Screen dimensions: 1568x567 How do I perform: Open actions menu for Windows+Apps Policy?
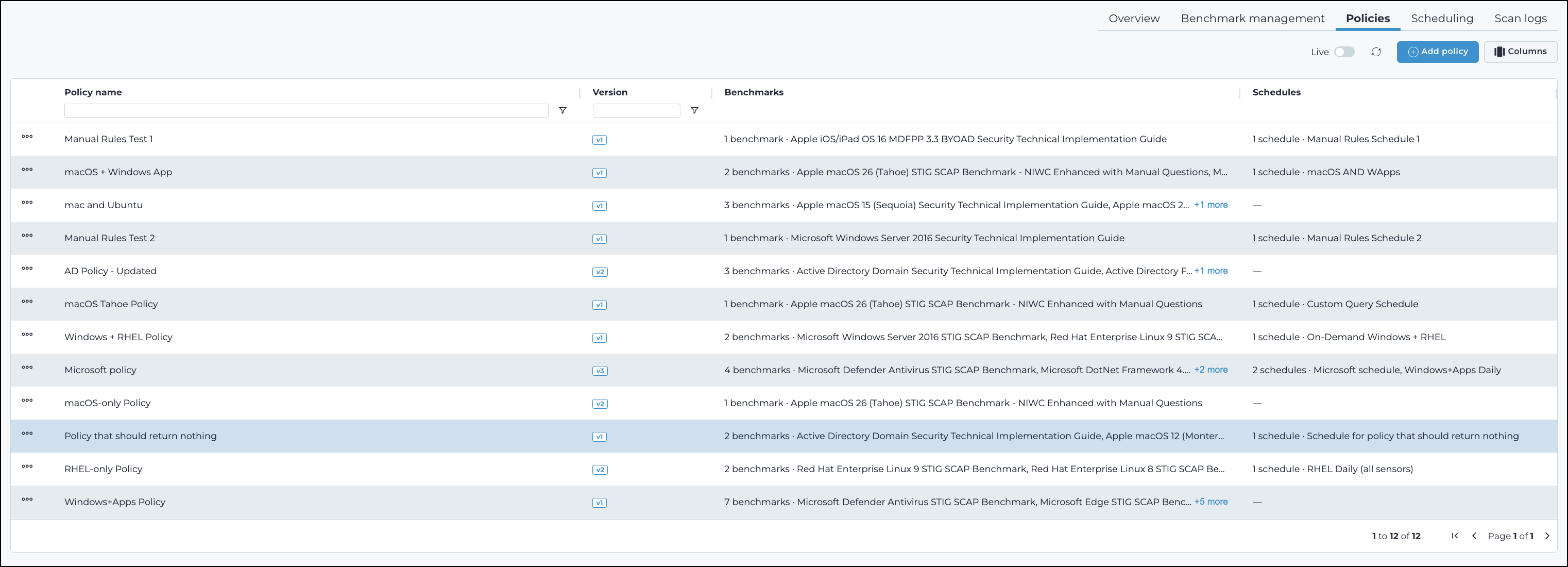pos(27,499)
